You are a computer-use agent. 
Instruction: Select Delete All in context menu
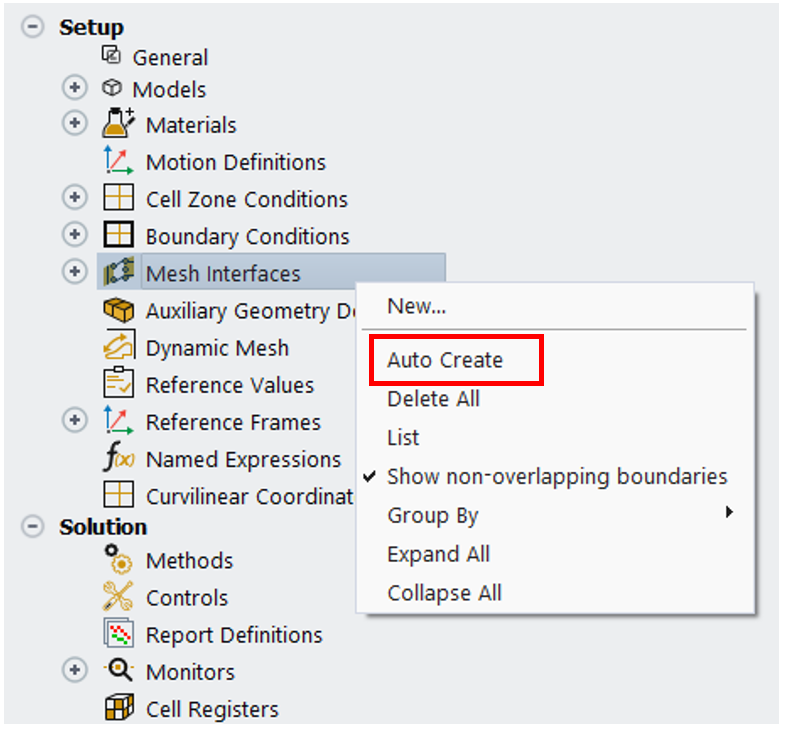pyautogui.click(x=433, y=399)
